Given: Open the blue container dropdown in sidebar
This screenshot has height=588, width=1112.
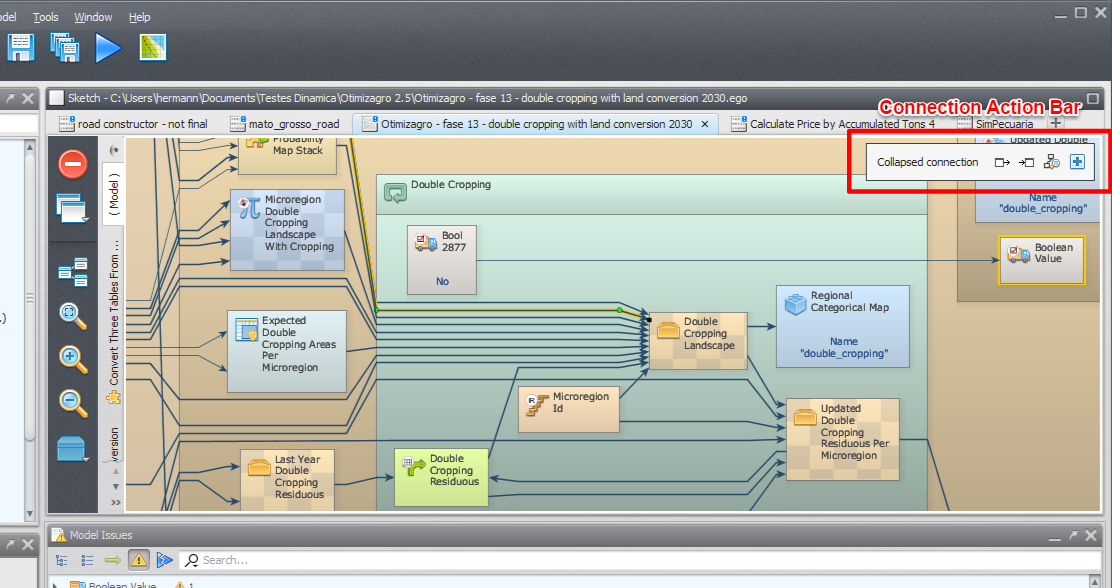Looking at the screenshot, I should point(73,450).
